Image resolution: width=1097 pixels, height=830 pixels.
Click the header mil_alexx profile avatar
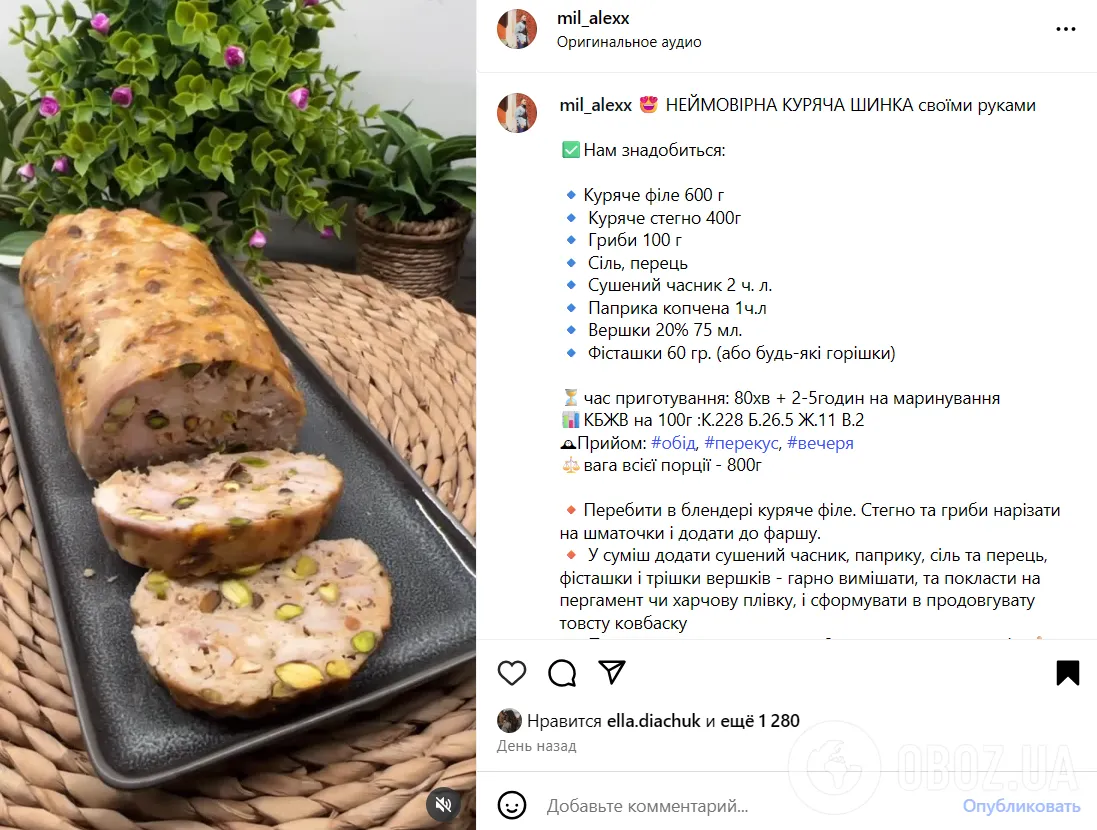pos(517,29)
